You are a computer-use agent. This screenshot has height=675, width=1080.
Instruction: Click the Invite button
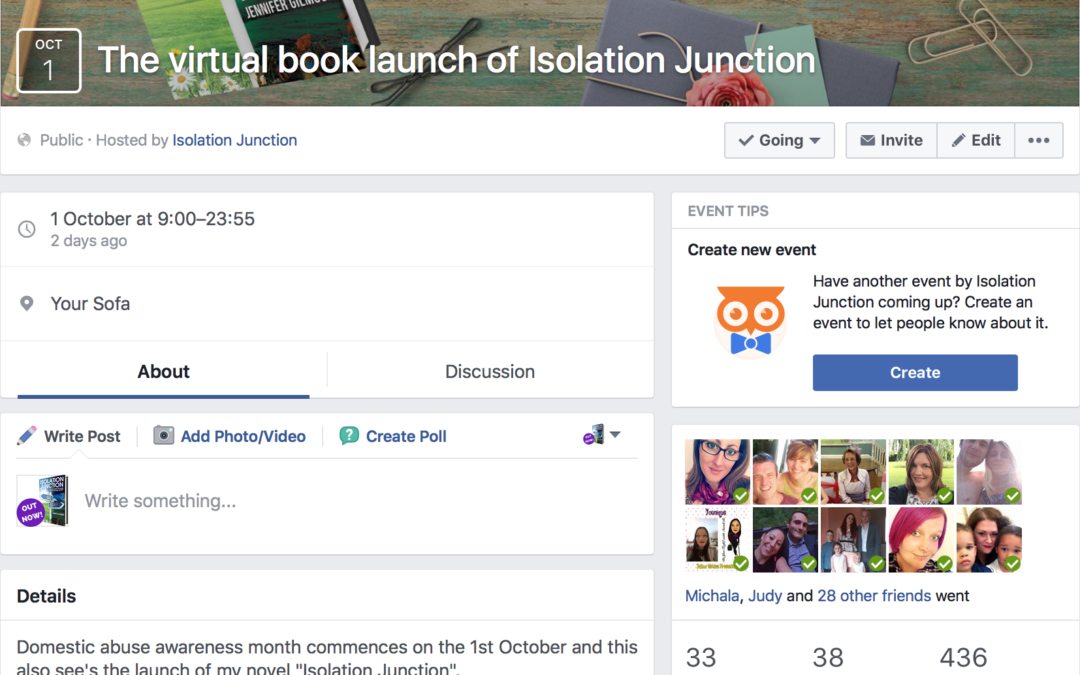[x=891, y=141]
